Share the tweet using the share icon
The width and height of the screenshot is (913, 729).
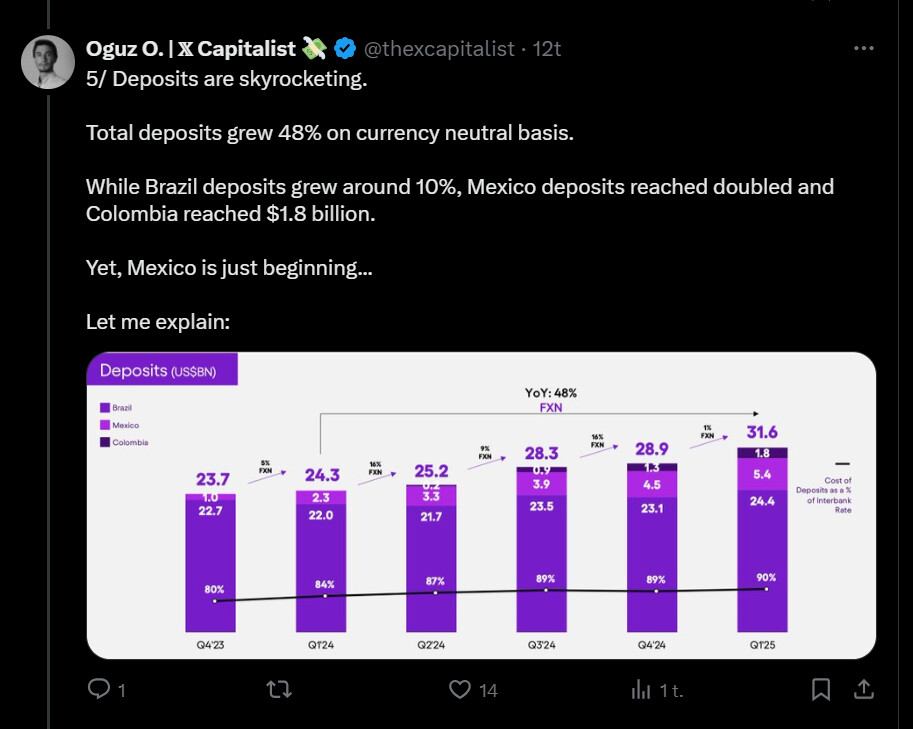865,689
